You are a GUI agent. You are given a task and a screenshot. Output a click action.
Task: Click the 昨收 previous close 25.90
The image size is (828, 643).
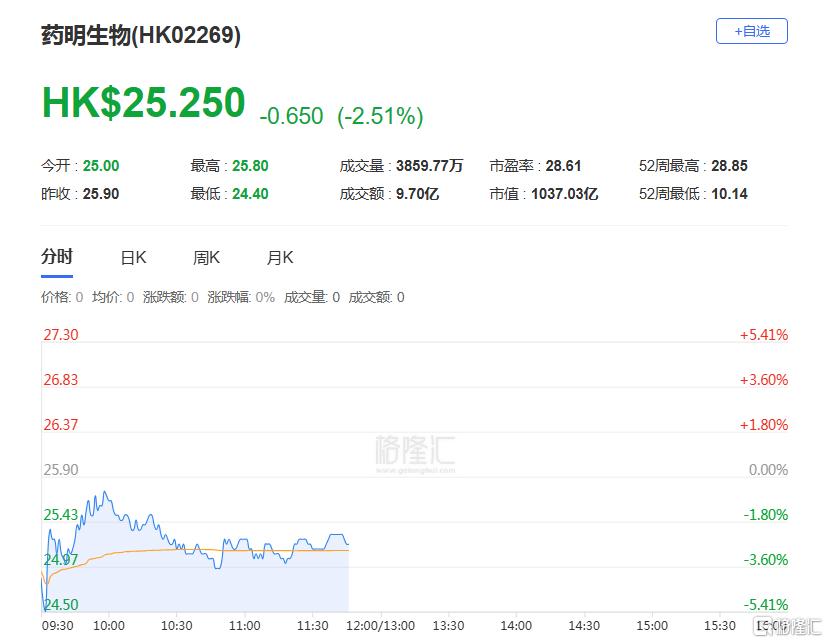[x=101, y=194]
